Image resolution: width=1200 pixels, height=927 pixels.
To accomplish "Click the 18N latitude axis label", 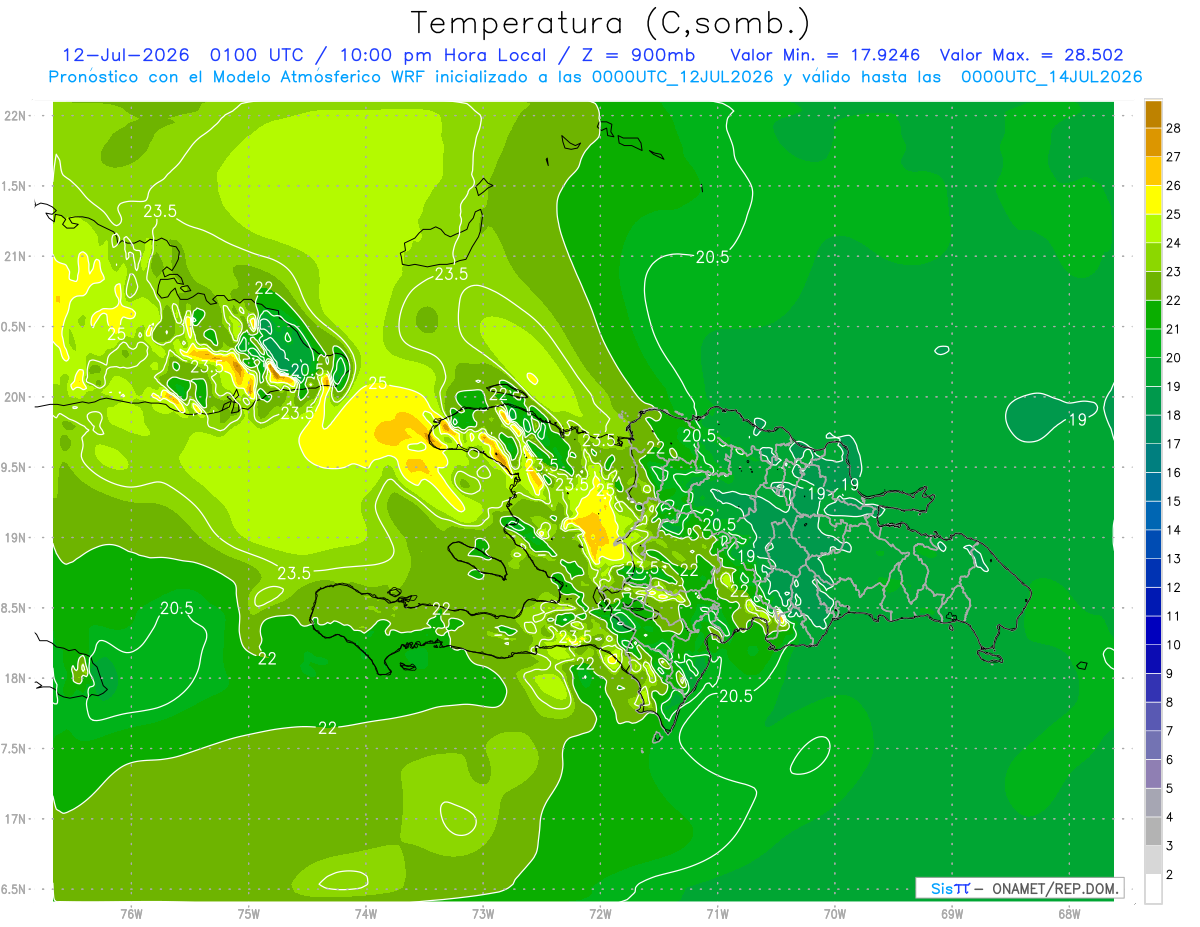I will 15,678.
